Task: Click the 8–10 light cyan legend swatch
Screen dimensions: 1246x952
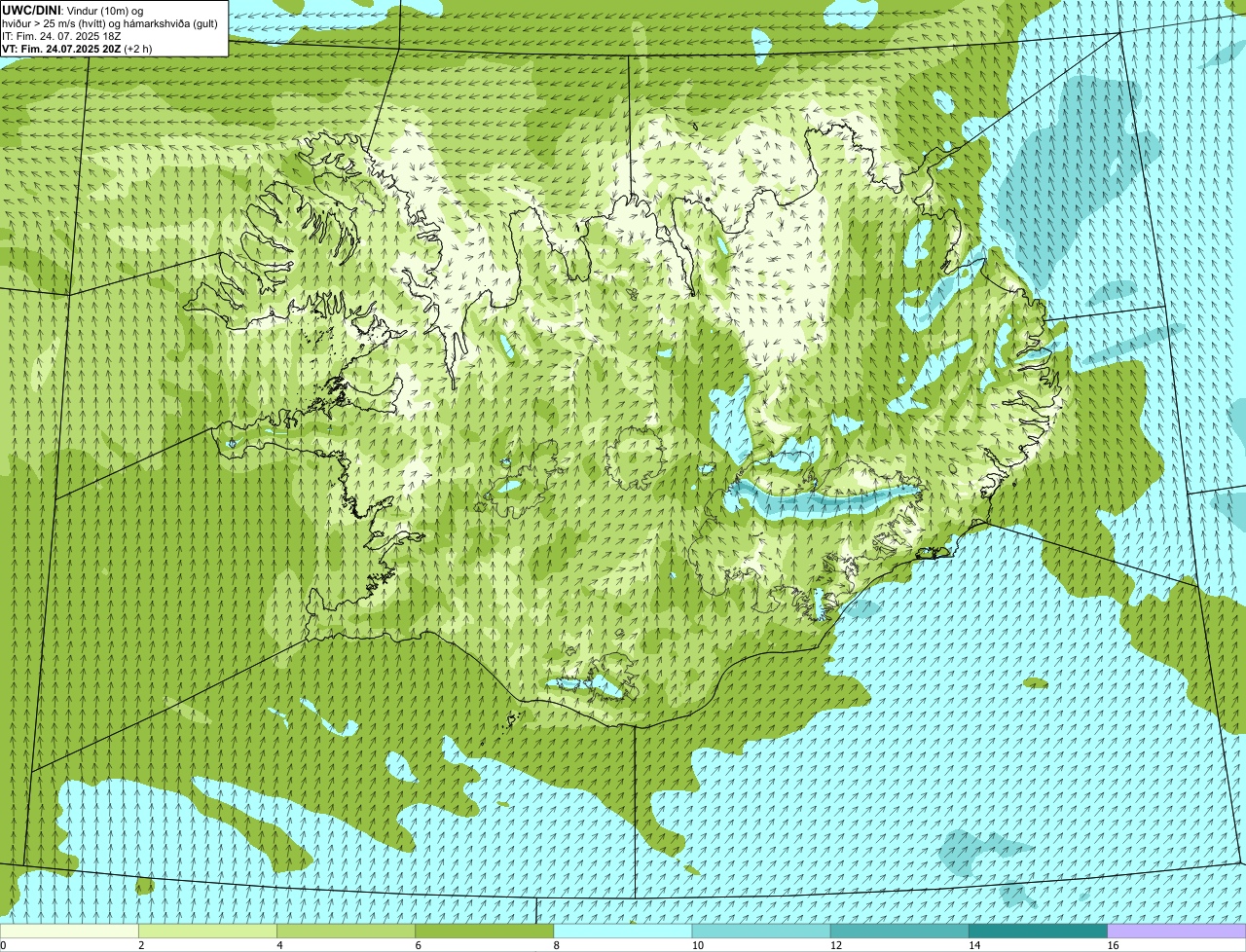Action: [x=623, y=931]
